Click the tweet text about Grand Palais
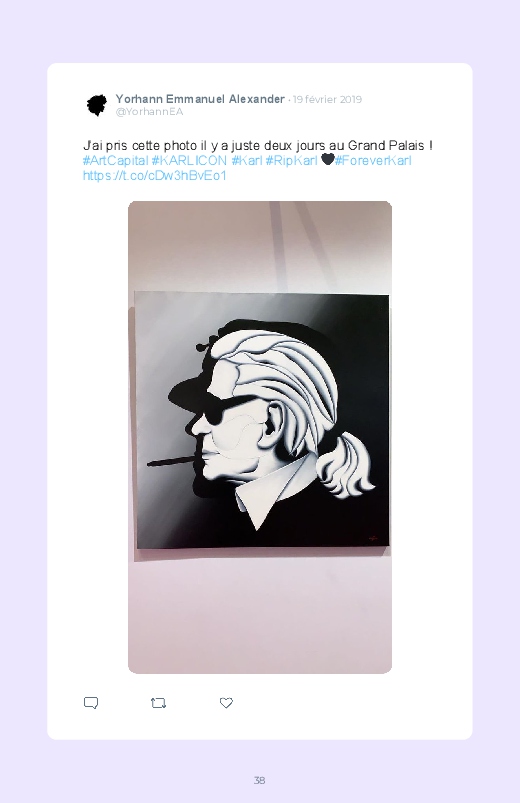 (x=258, y=145)
